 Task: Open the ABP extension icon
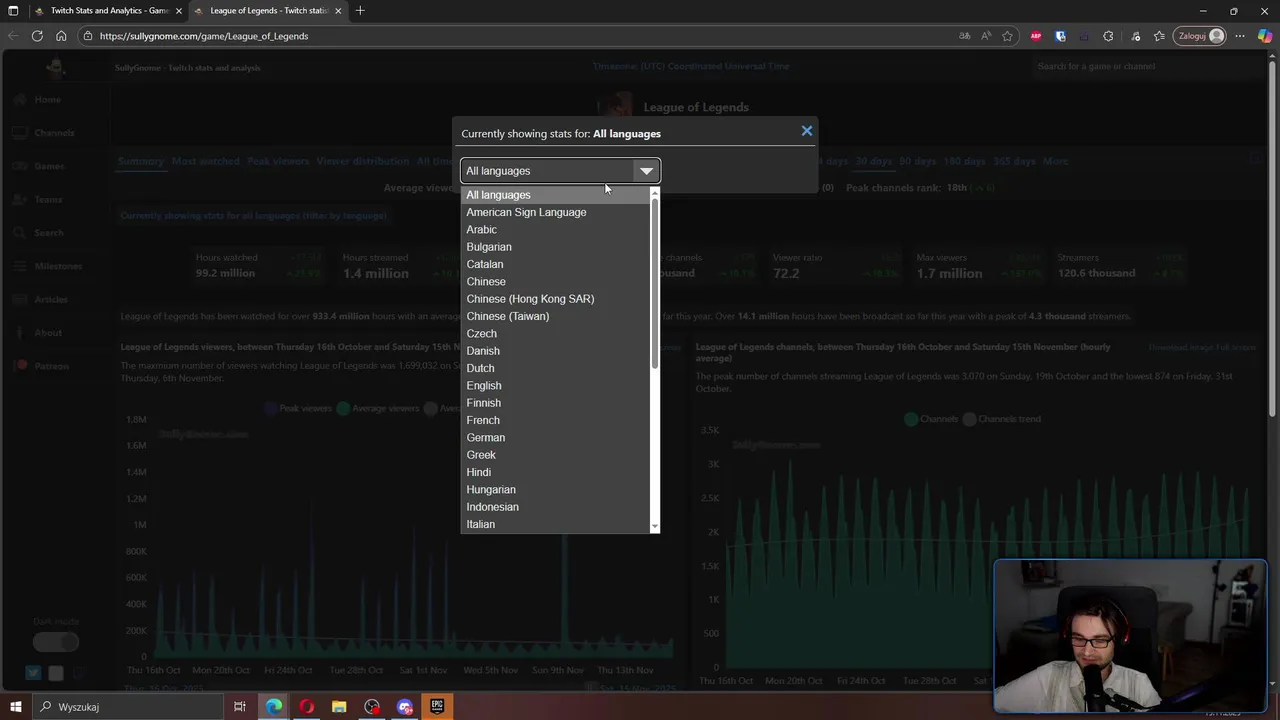point(1036,36)
